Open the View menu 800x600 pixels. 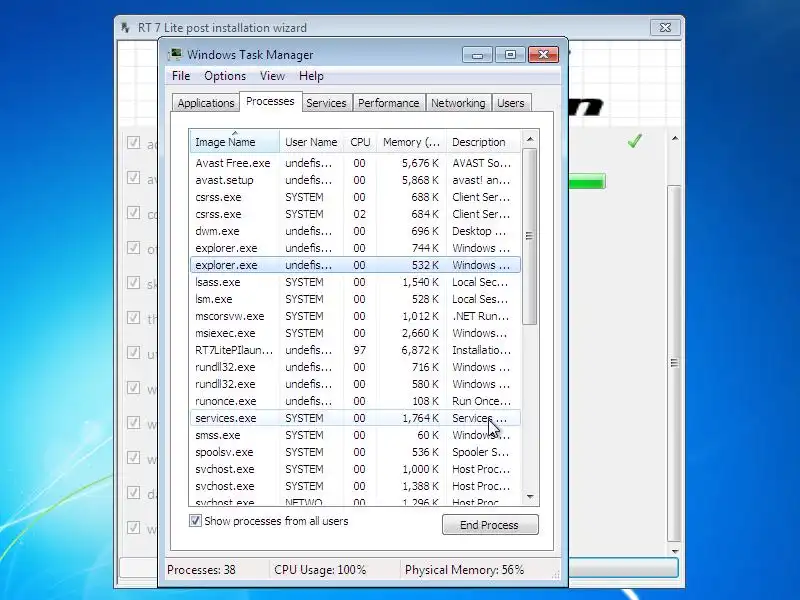272,76
